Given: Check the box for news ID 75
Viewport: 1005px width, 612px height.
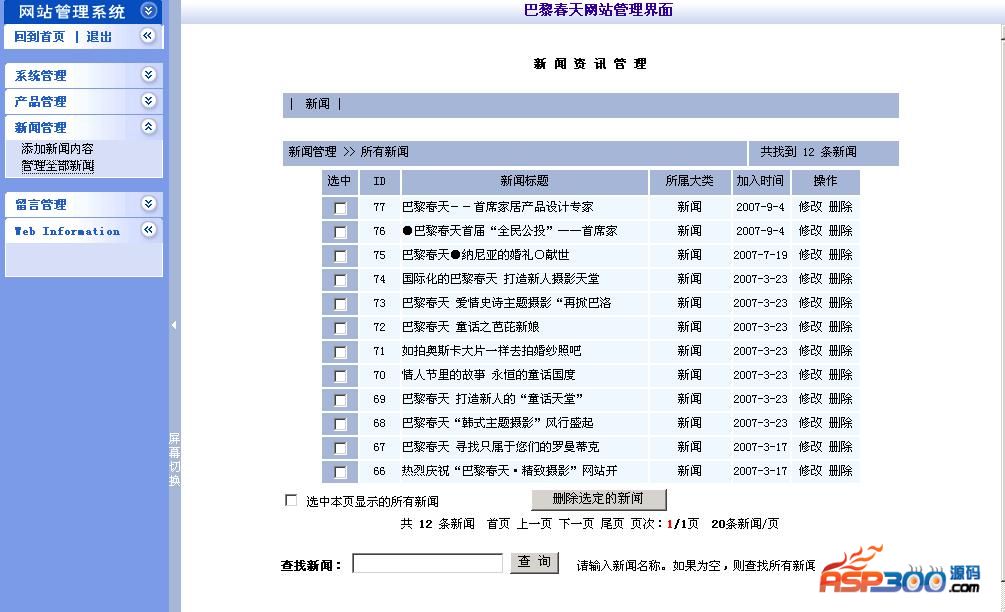Looking at the screenshot, I should click(340, 256).
